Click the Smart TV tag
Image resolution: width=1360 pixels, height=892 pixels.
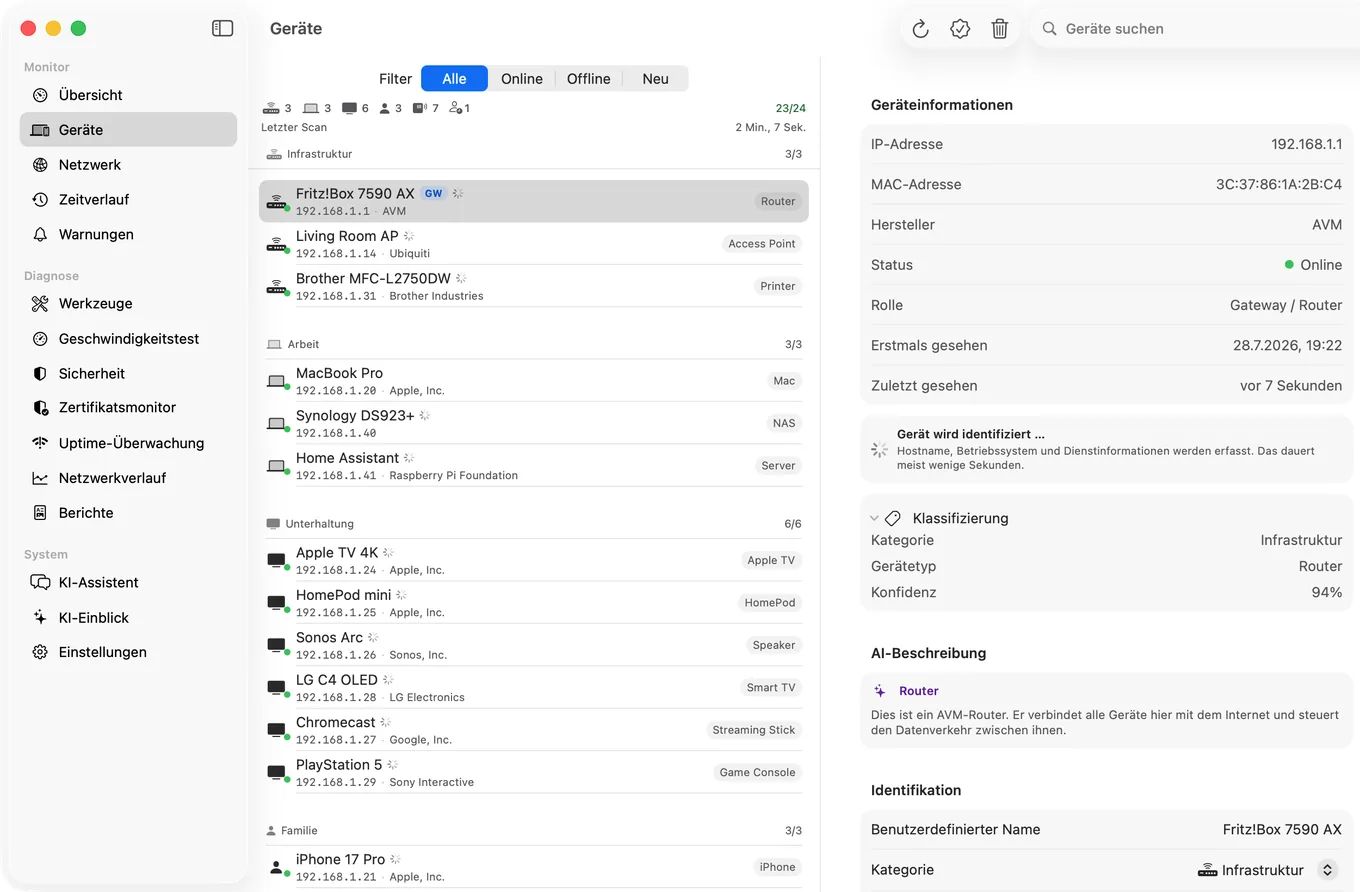pyautogui.click(x=771, y=688)
